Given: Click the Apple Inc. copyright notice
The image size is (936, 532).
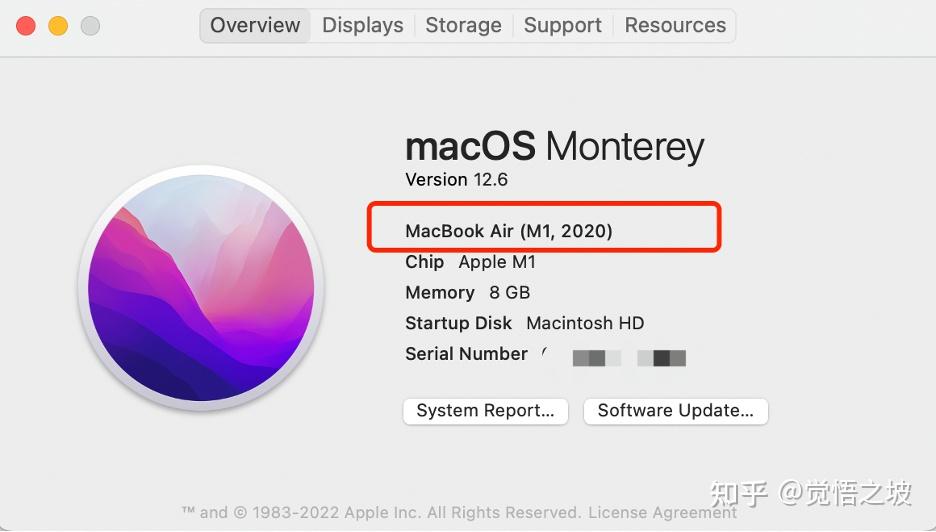Looking at the screenshot, I should 381,513.
